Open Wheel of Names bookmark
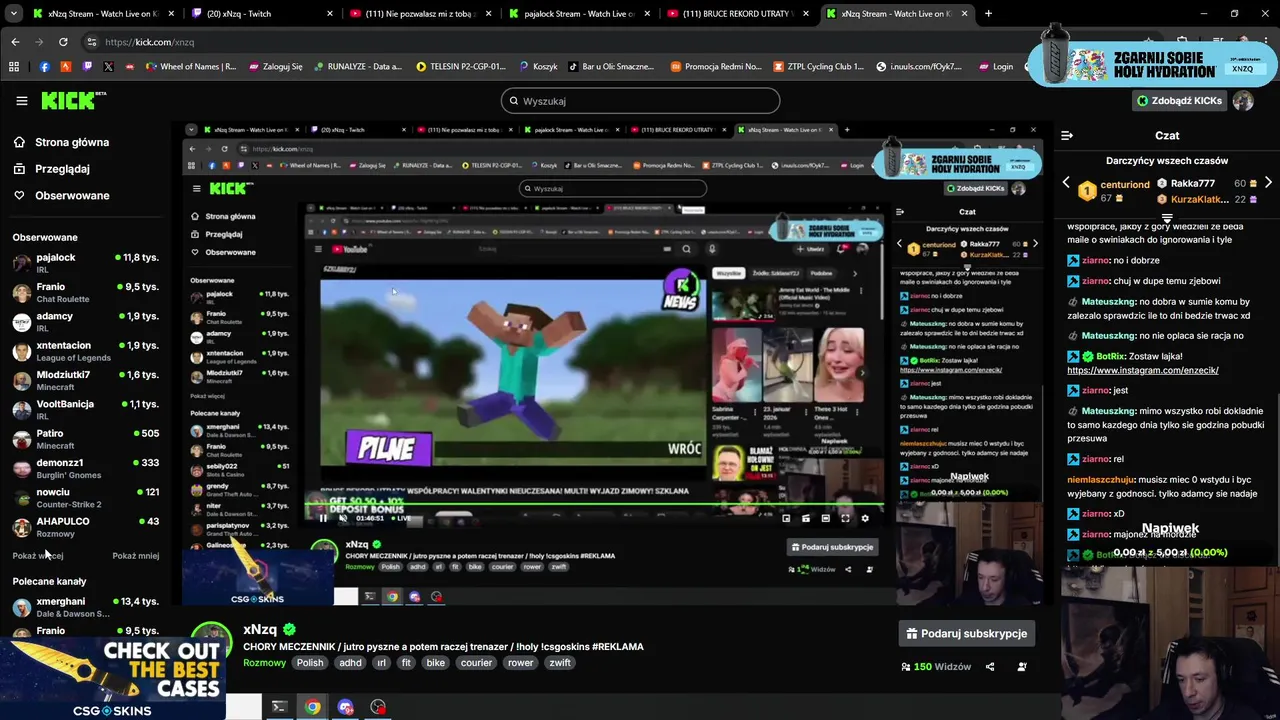Screen dimensions: 1280x720 coord(190,67)
